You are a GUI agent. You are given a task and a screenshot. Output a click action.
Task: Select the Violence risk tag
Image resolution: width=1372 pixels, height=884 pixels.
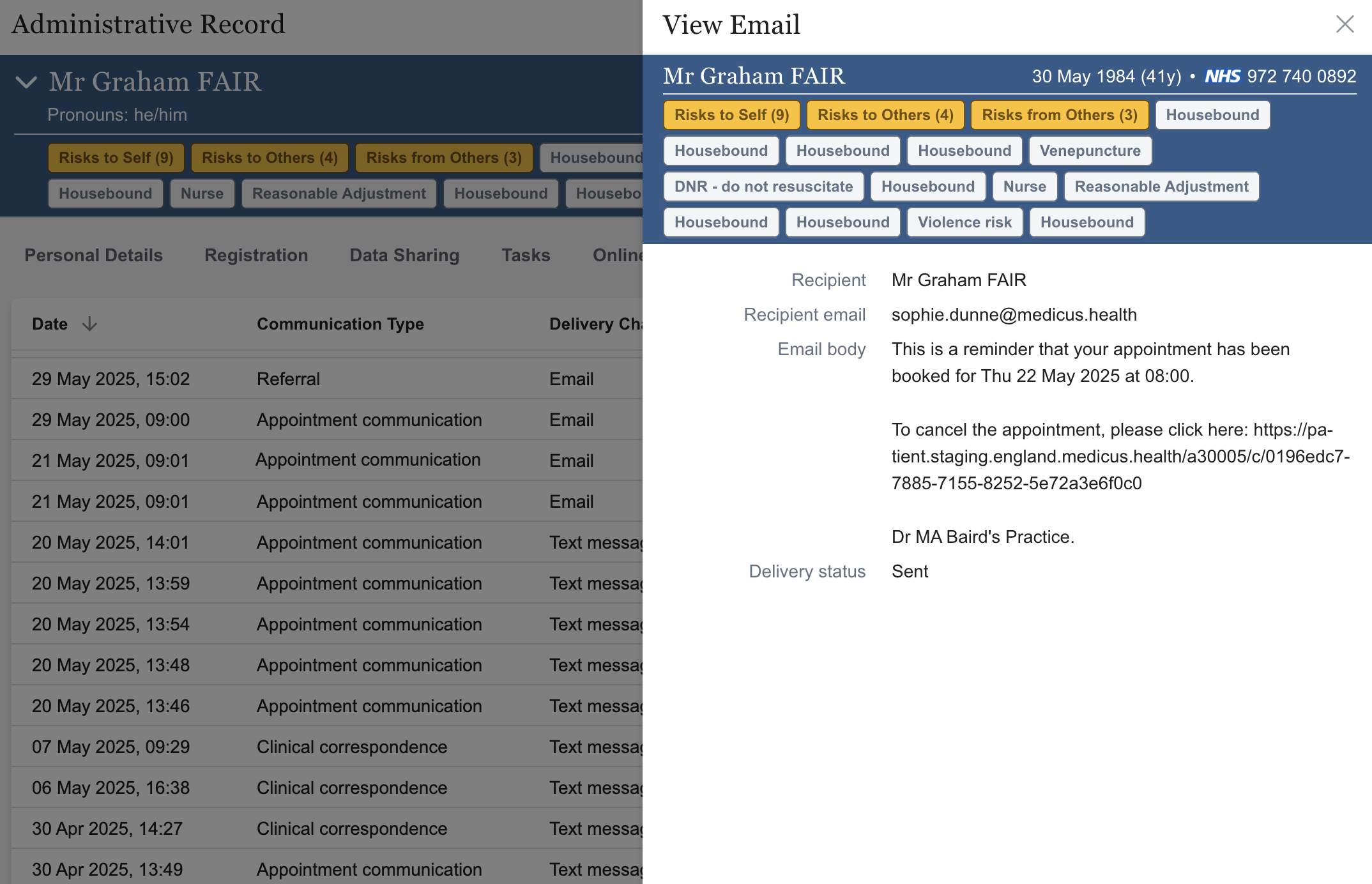point(964,222)
